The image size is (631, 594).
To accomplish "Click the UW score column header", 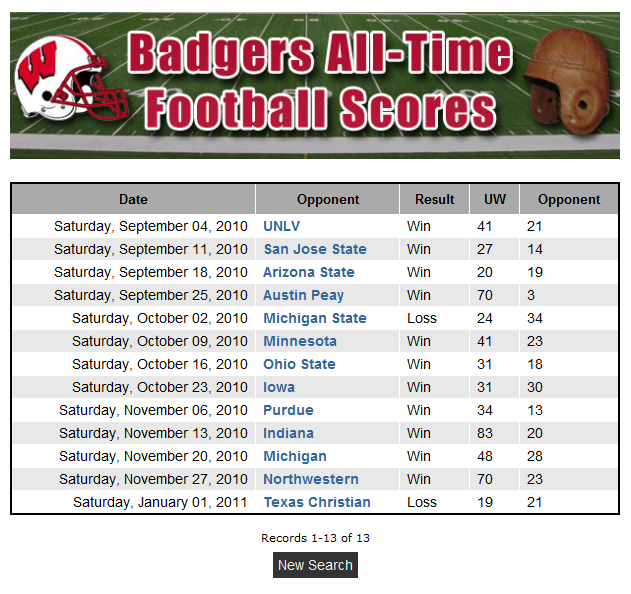I will pyautogui.click(x=495, y=199).
